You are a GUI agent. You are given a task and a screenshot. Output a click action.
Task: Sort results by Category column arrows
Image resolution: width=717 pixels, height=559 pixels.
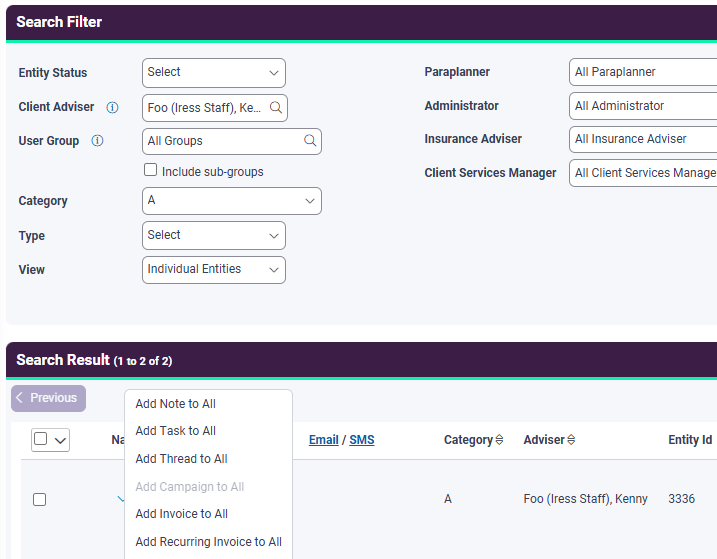point(500,440)
